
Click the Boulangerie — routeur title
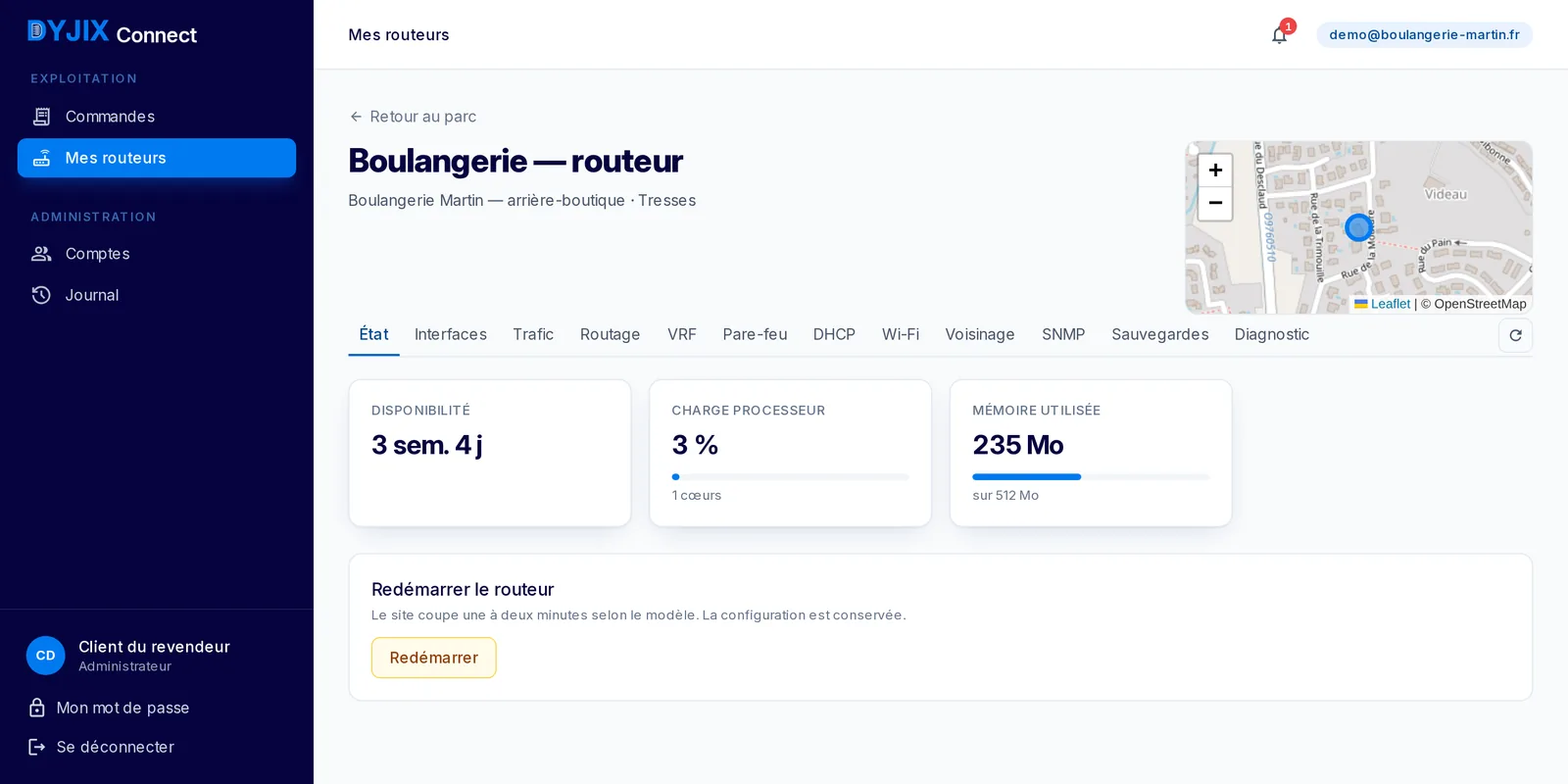point(515,161)
